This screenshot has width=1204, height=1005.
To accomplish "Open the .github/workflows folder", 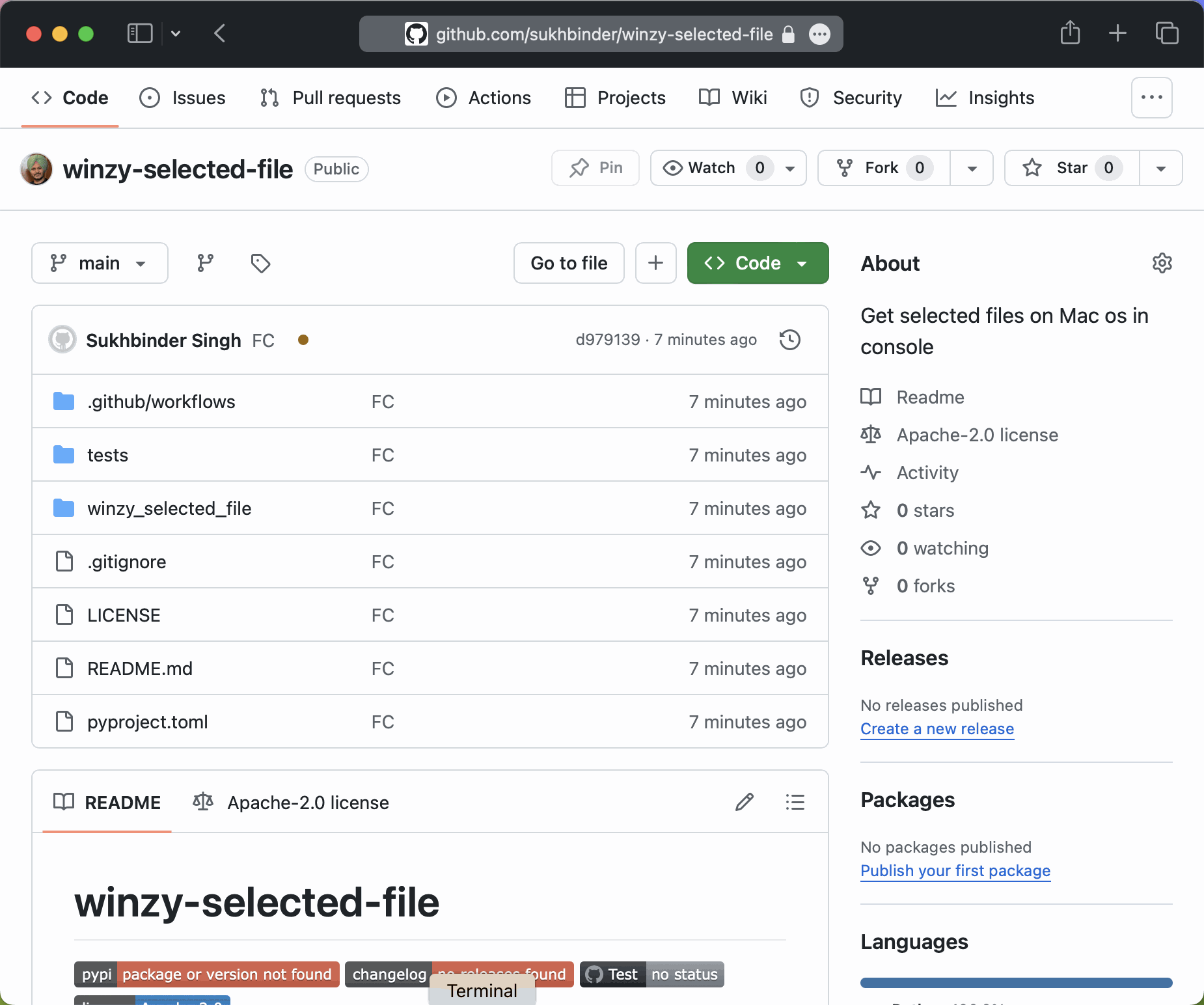I will coord(161,402).
